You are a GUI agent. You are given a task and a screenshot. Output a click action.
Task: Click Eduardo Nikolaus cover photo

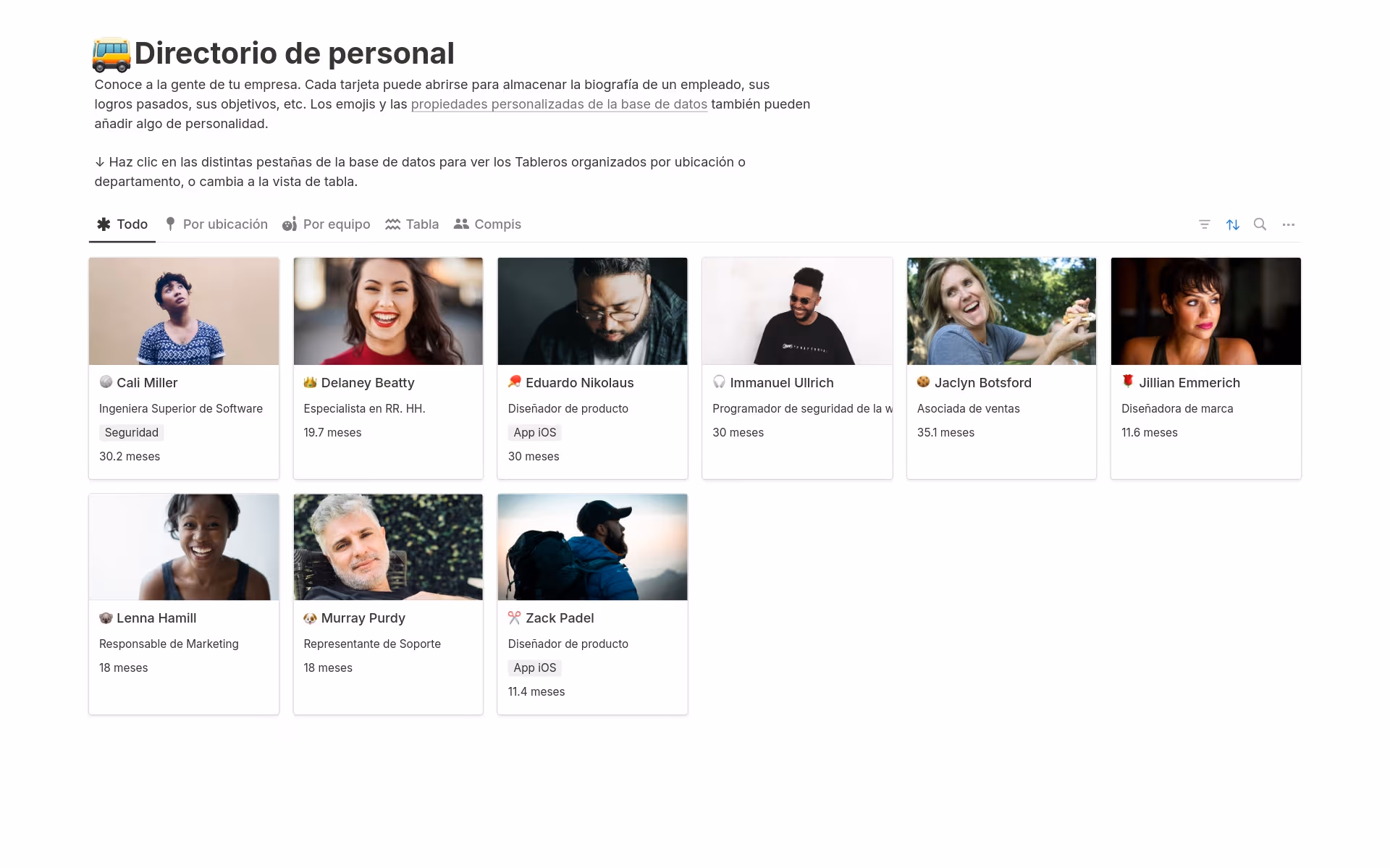592,311
